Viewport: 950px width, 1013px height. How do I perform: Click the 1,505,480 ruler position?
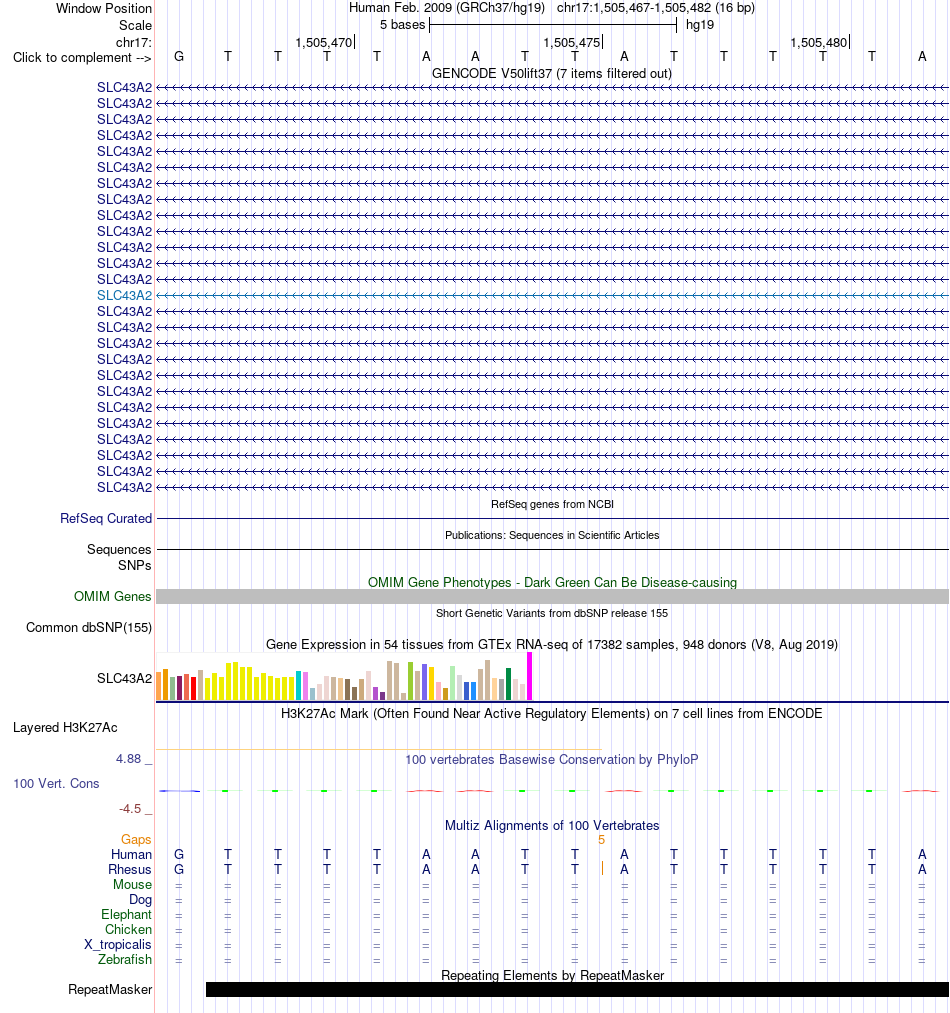pyautogui.click(x=819, y=43)
